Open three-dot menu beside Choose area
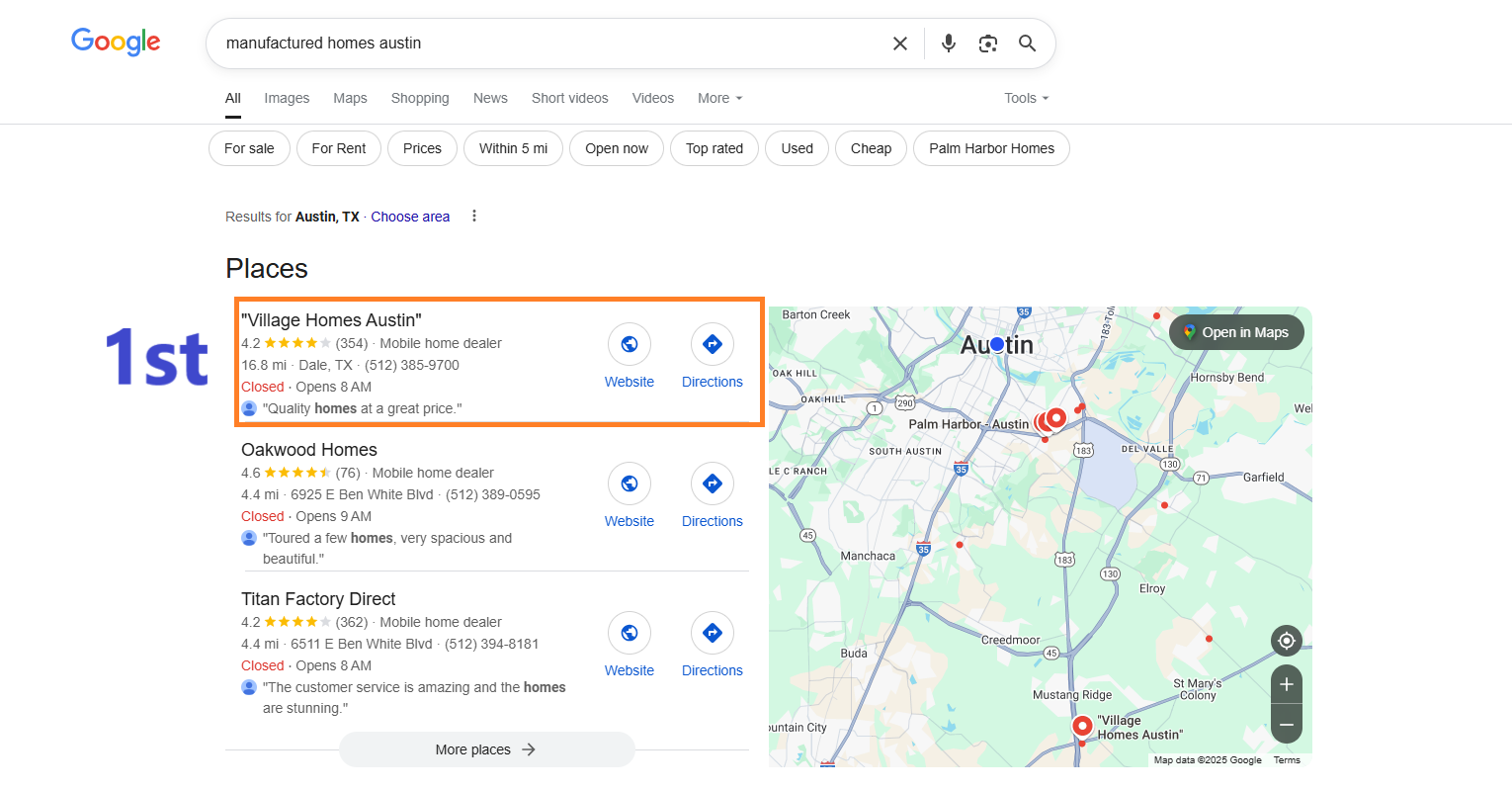This screenshot has width=1512, height=791. (x=474, y=216)
